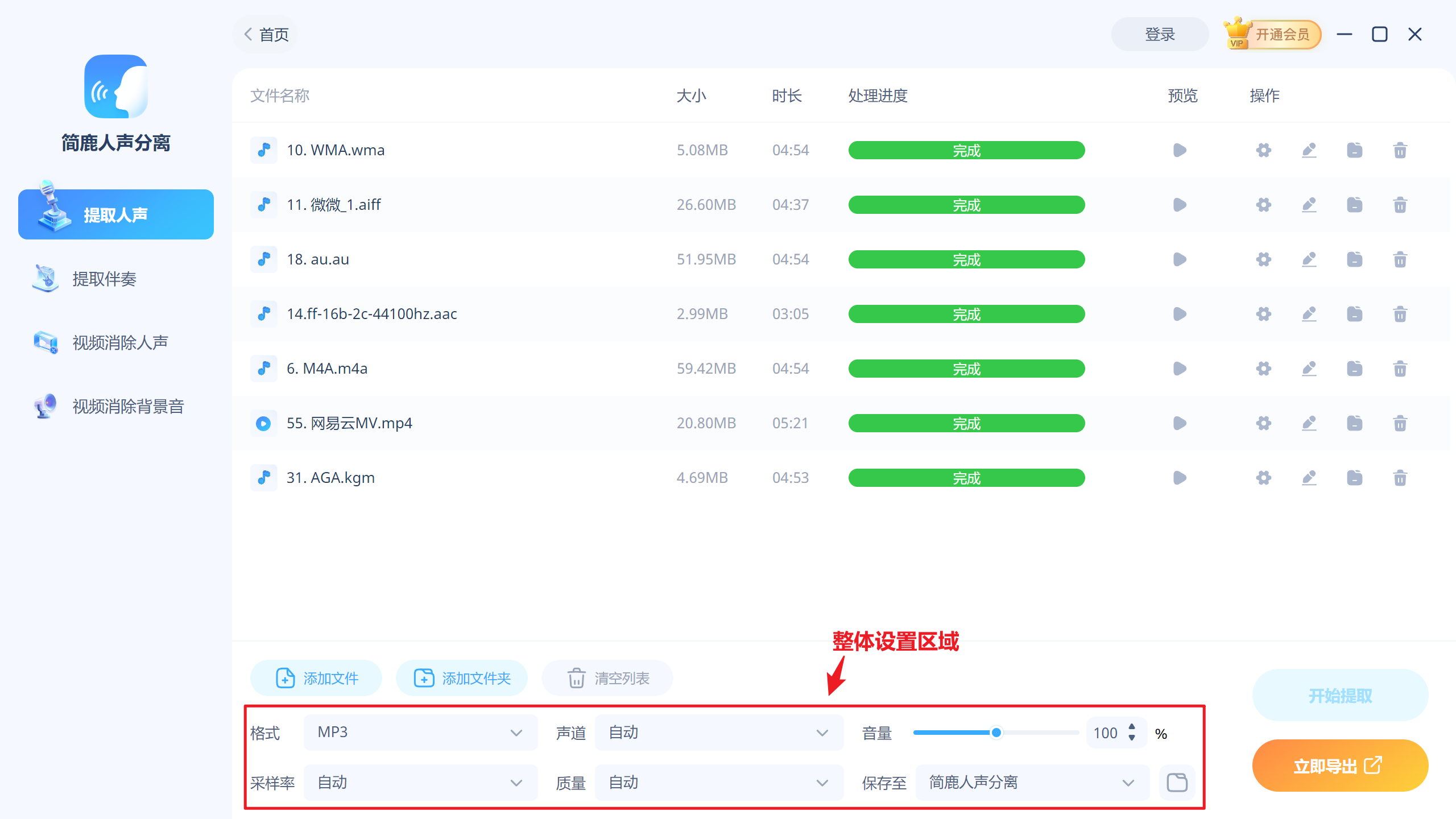Click 添加文件 to add files
This screenshot has width=1456, height=819.
tap(315, 678)
